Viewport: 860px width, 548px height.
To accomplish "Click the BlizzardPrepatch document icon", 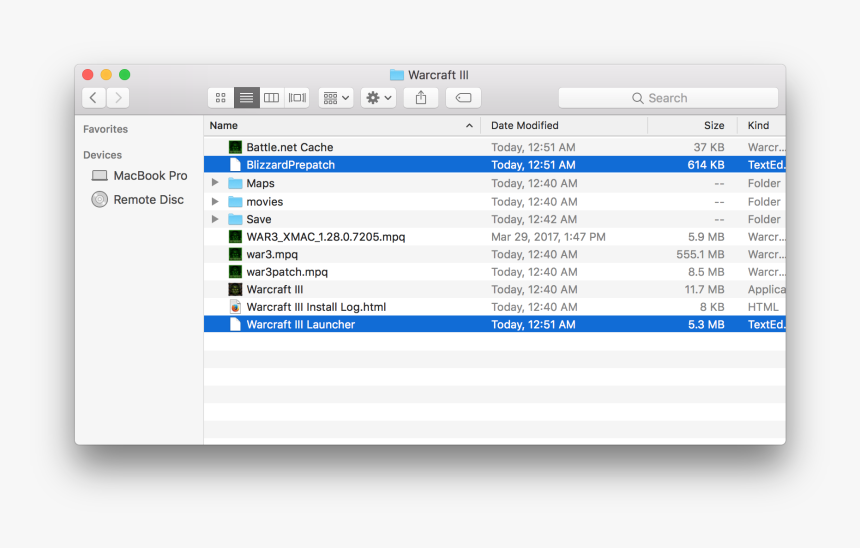I will tap(235, 165).
